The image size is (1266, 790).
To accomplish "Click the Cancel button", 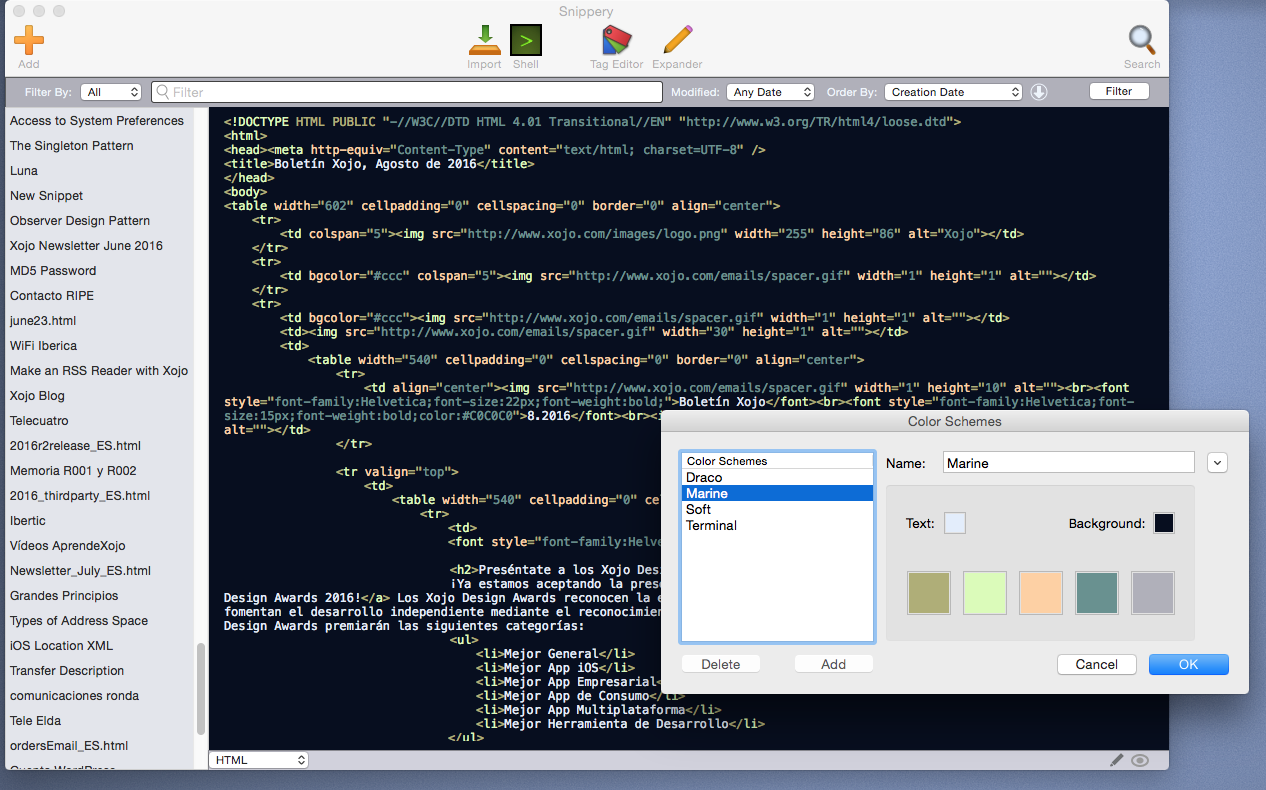I will (x=1097, y=664).
